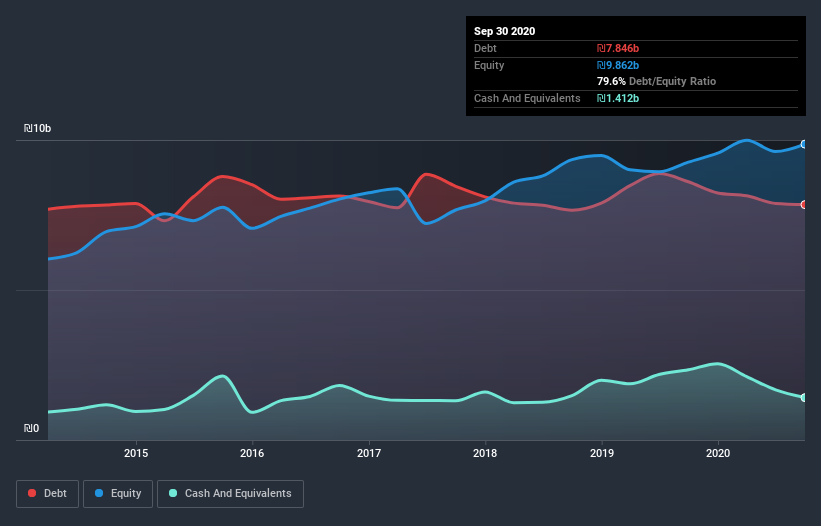The height and width of the screenshot is (526, 821).
Task: Toggle the Equity series legend button
Action: [118, 494]
